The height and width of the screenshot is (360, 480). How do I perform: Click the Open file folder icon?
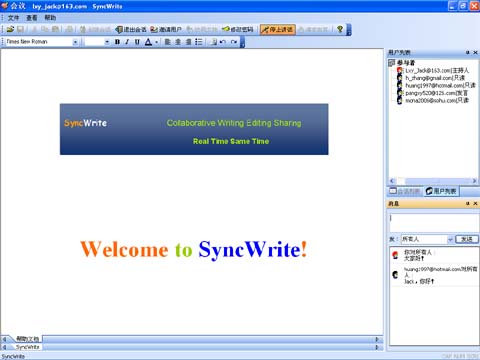pyautogui.click(x=10, y=29)
